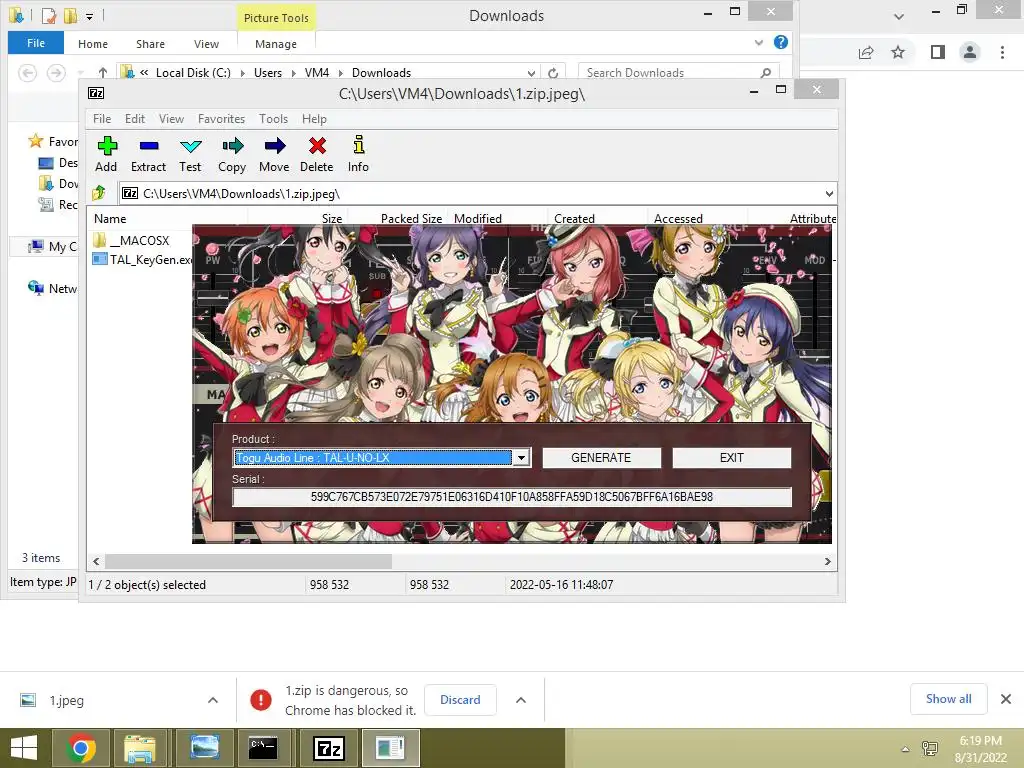Close the Chrome downloads bar
Screen dimensions: 1024x768
coord(1006,699)
